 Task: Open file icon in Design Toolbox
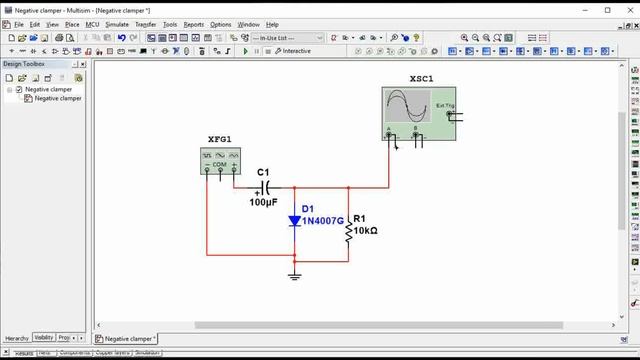point(22,78)
